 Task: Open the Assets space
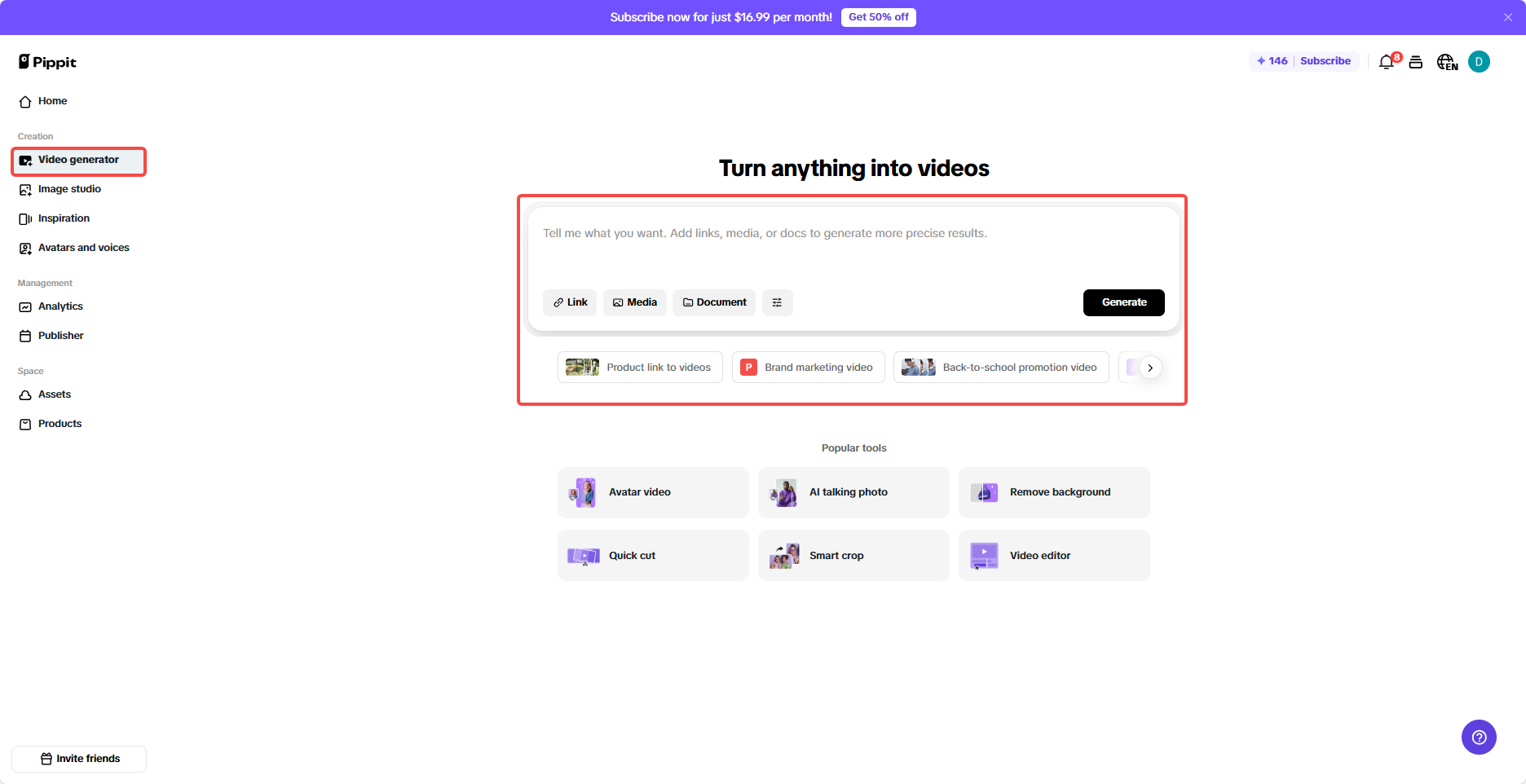[x=54, y=394]
